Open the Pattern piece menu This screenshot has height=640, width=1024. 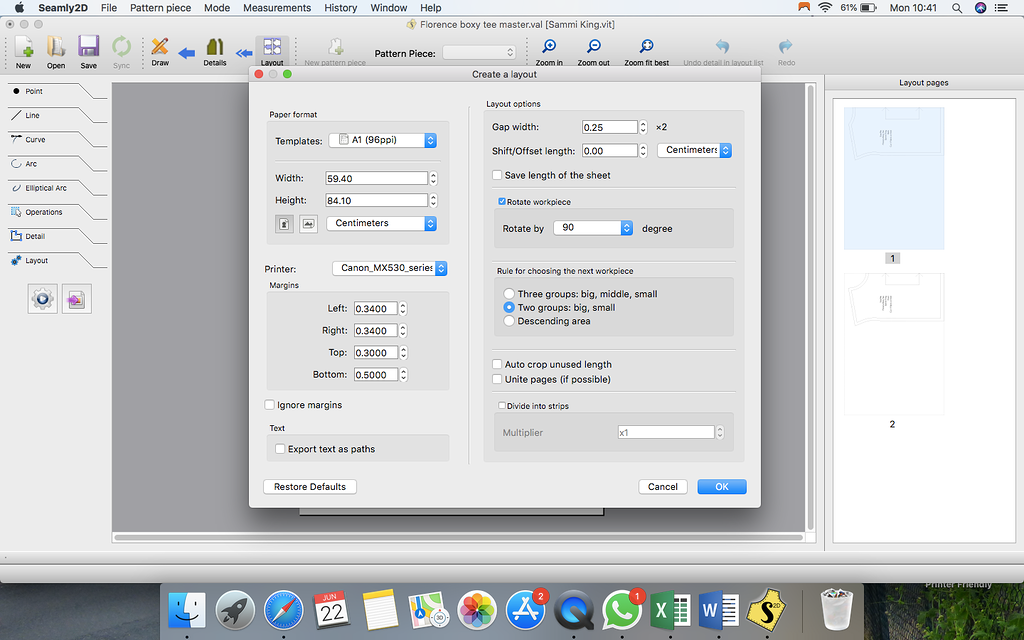tap(160, 7)
